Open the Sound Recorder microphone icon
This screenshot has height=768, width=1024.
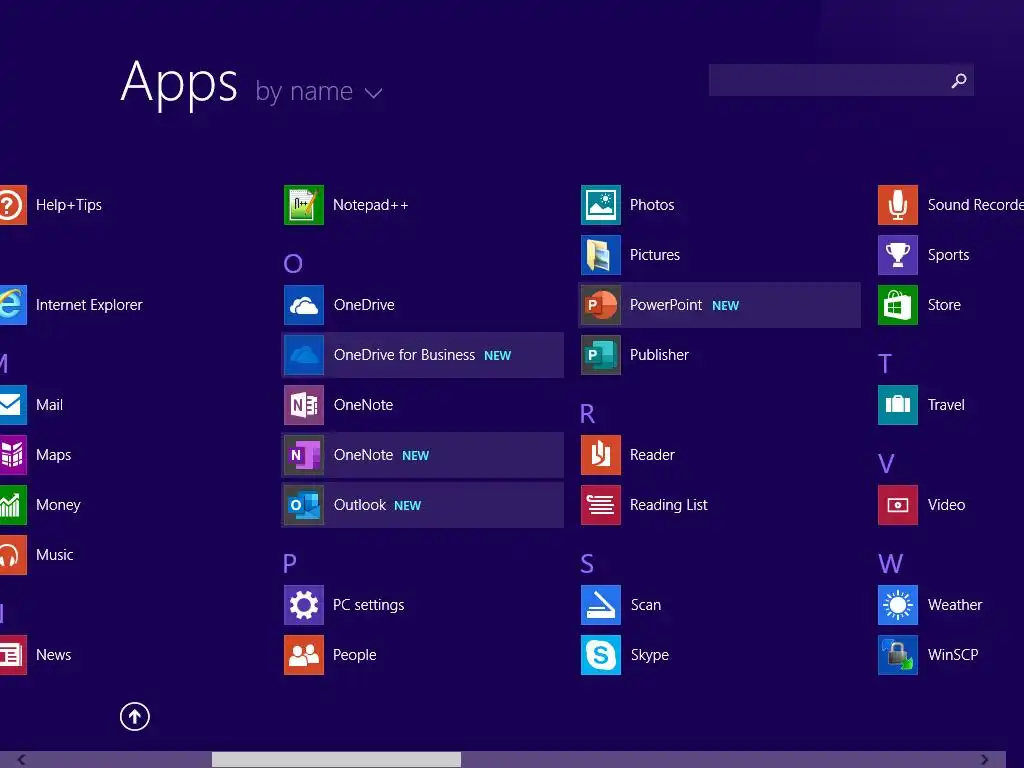(x=898, y=205)
